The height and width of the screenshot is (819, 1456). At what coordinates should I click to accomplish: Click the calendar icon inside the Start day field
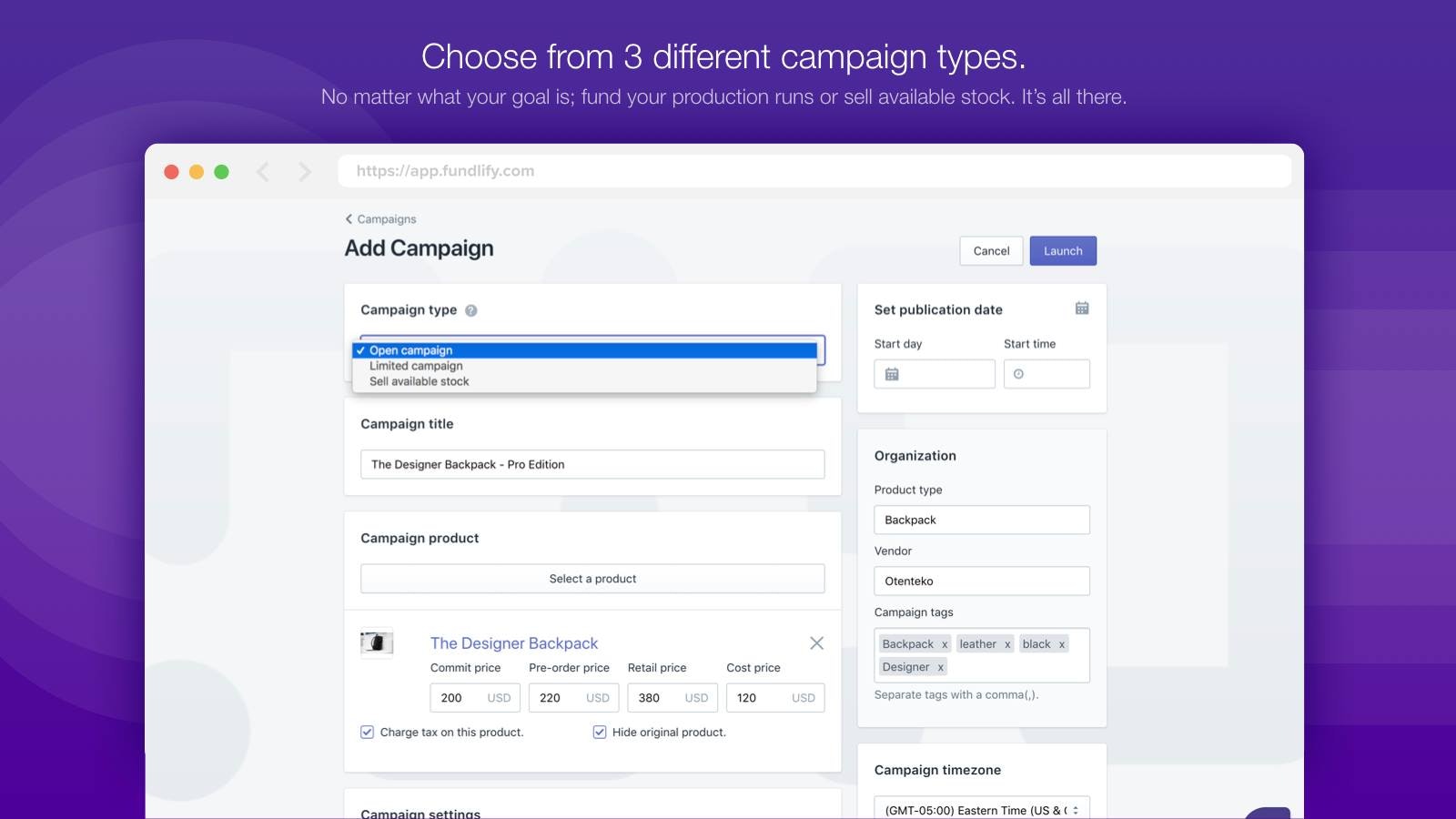click(894, 373)
